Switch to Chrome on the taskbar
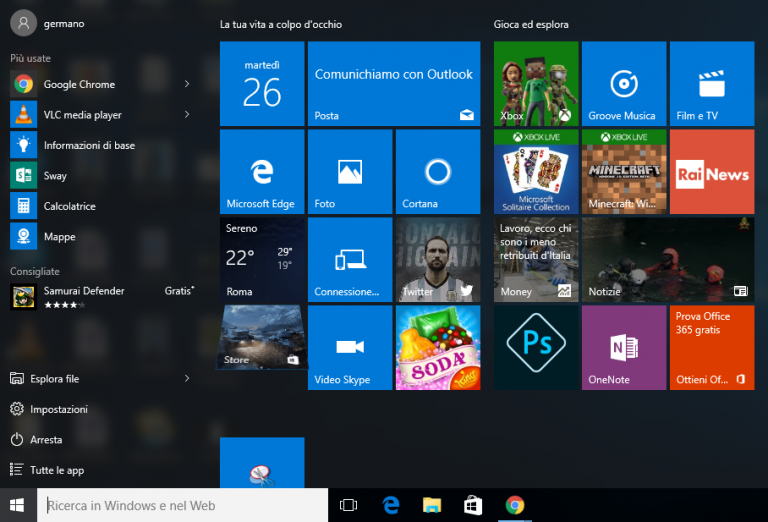The width and height of the screenshot is (768, 522). pos(515,505)
